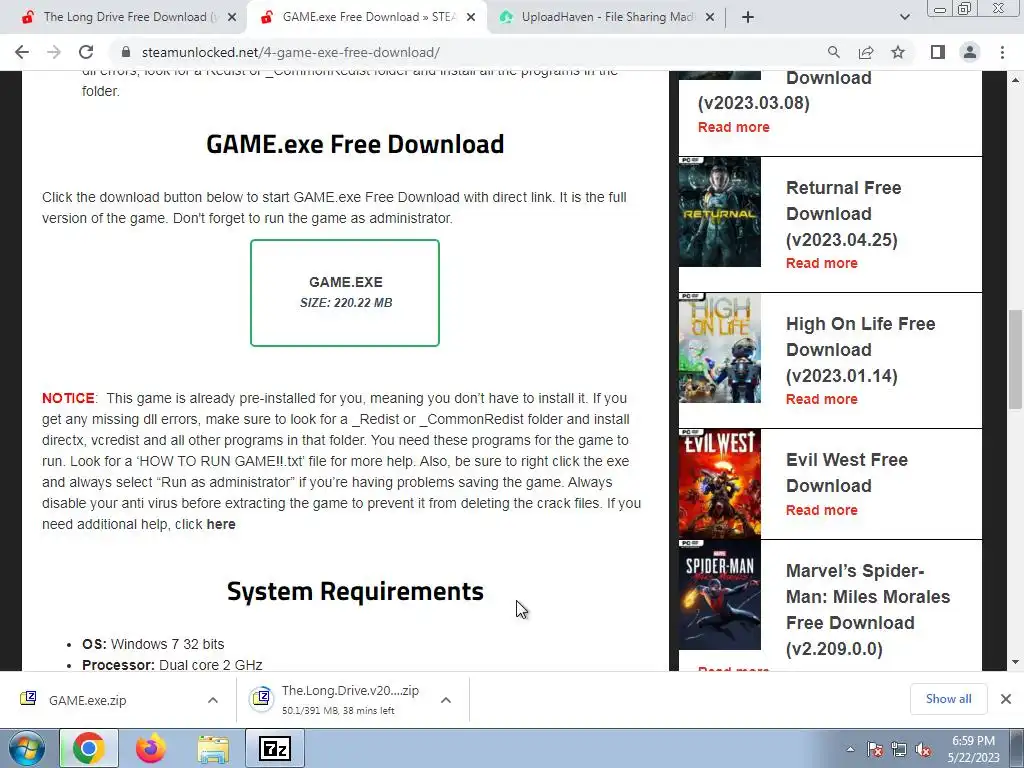Screen dimensions: 1024x768
Task: Click the scrollbar up arrow
Action: 1015,80
